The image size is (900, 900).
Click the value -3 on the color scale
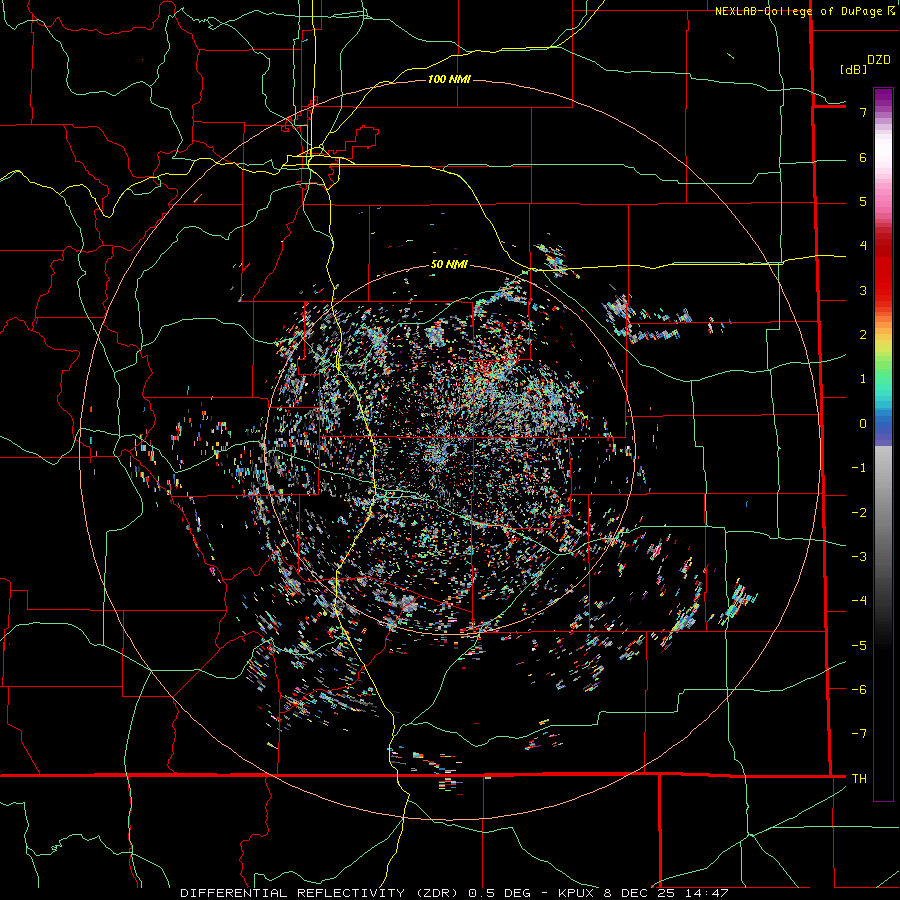[x=859, y=557]
